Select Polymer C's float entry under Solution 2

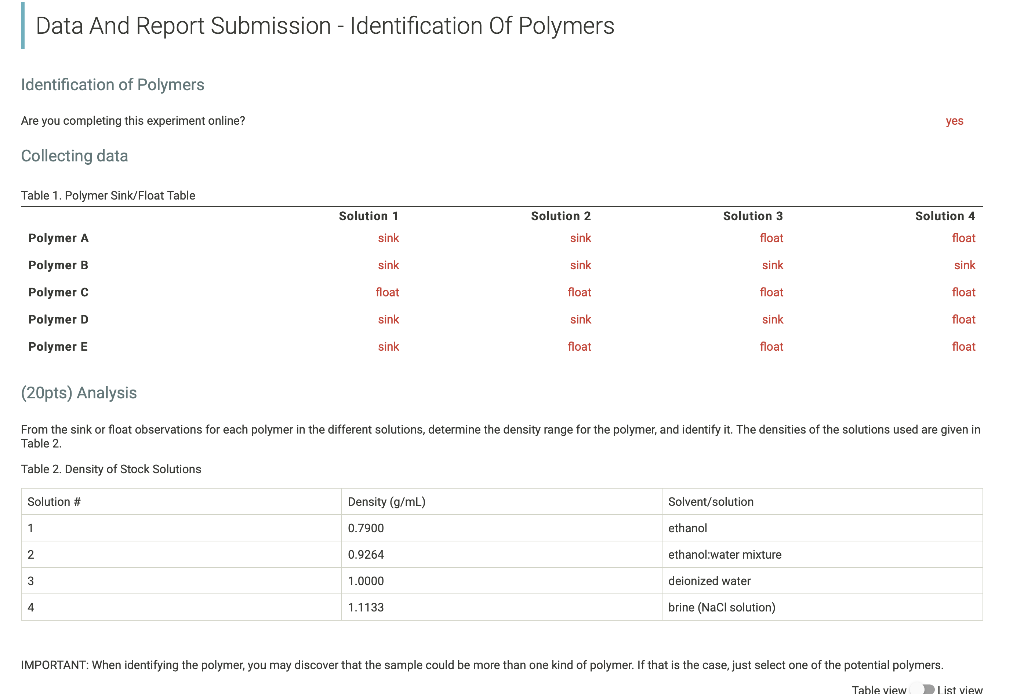pos(579,292)
